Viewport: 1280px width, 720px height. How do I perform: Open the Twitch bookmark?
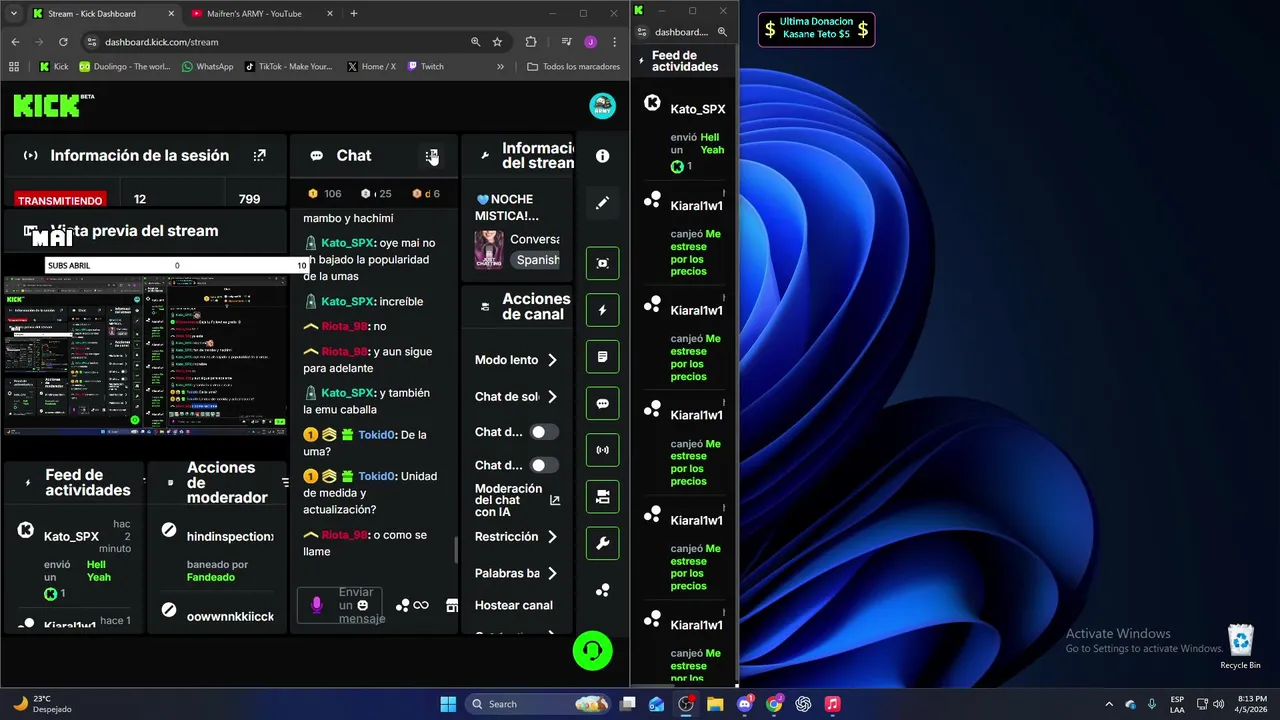(x=425, y=67)
